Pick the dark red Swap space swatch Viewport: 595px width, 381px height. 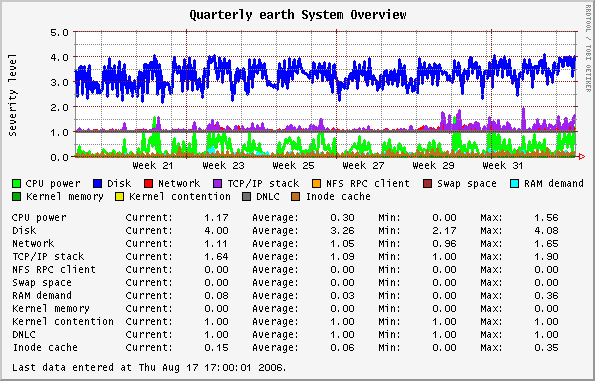[x=428, y=184]
